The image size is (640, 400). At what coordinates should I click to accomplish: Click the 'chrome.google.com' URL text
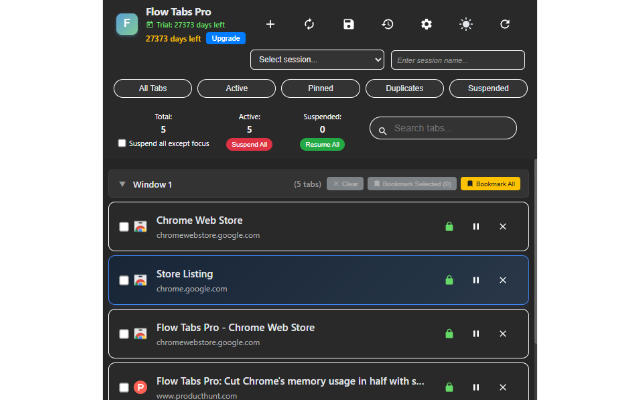point(192,289)
